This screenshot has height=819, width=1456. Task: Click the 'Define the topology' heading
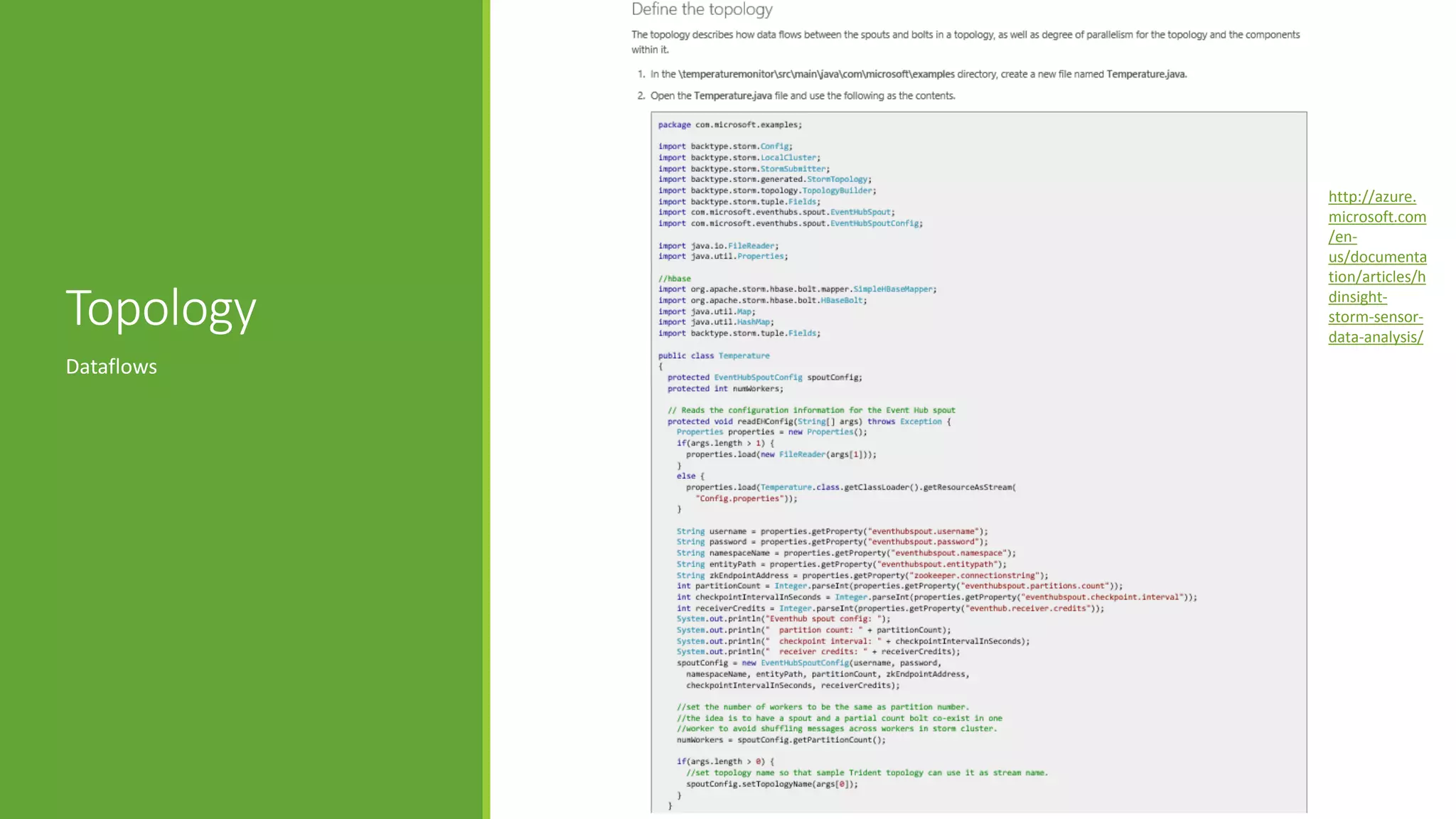[x=702, y=9]
